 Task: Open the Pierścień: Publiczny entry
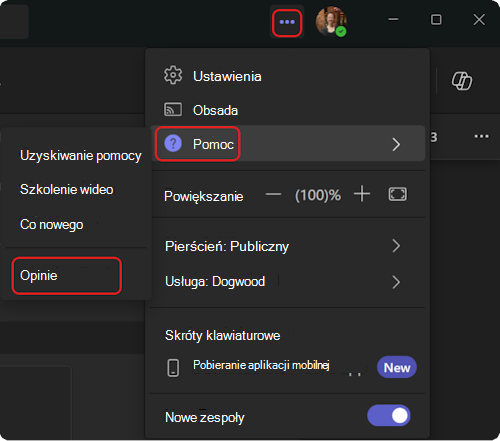tap(288, 246)
